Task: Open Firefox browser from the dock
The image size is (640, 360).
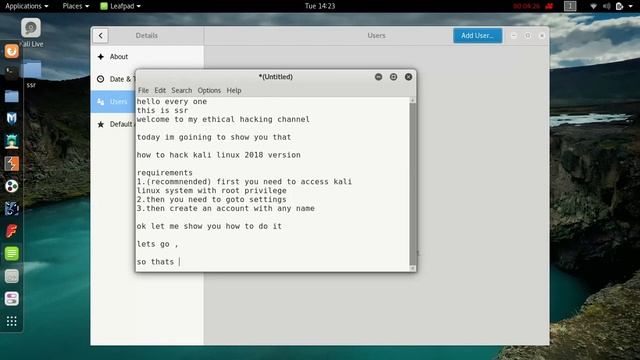Action: coord(11,51)
